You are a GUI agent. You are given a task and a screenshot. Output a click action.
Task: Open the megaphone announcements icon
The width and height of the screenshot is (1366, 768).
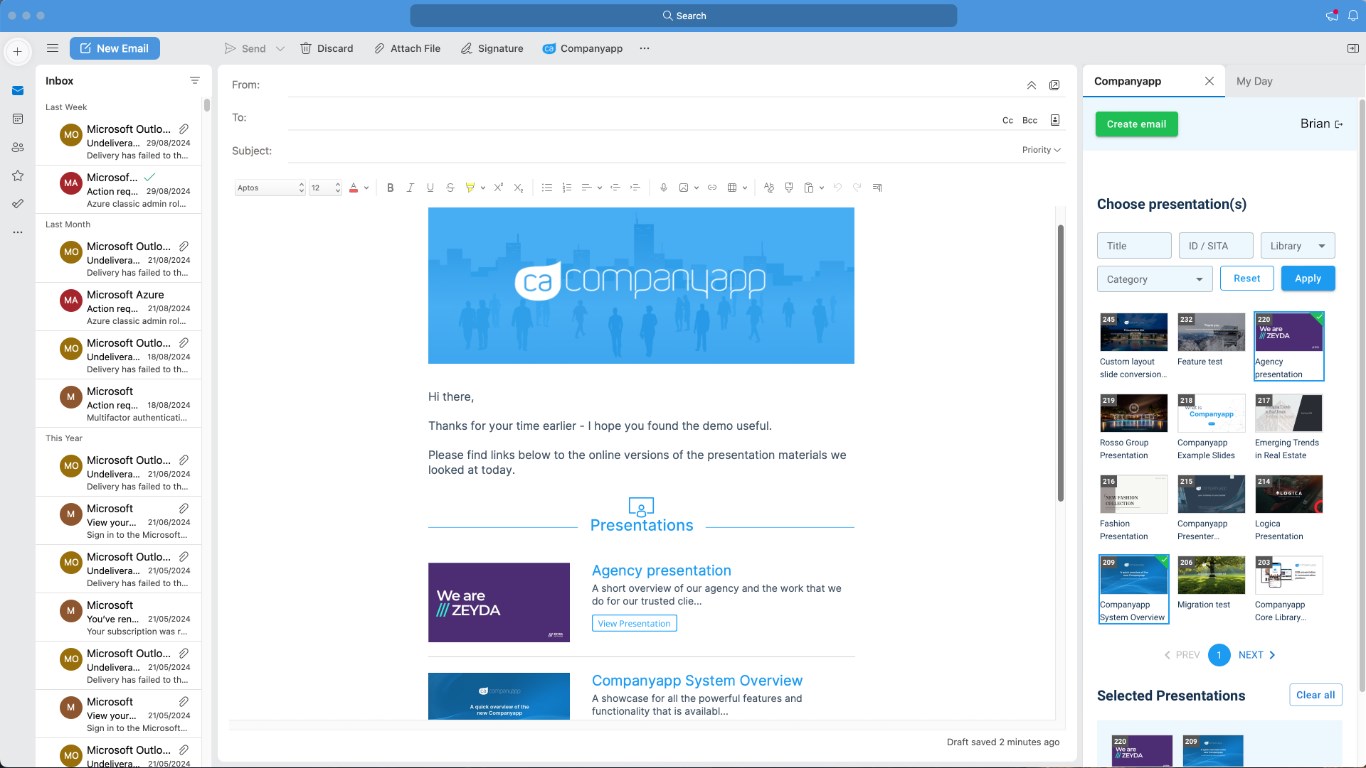pos(1332,16)
